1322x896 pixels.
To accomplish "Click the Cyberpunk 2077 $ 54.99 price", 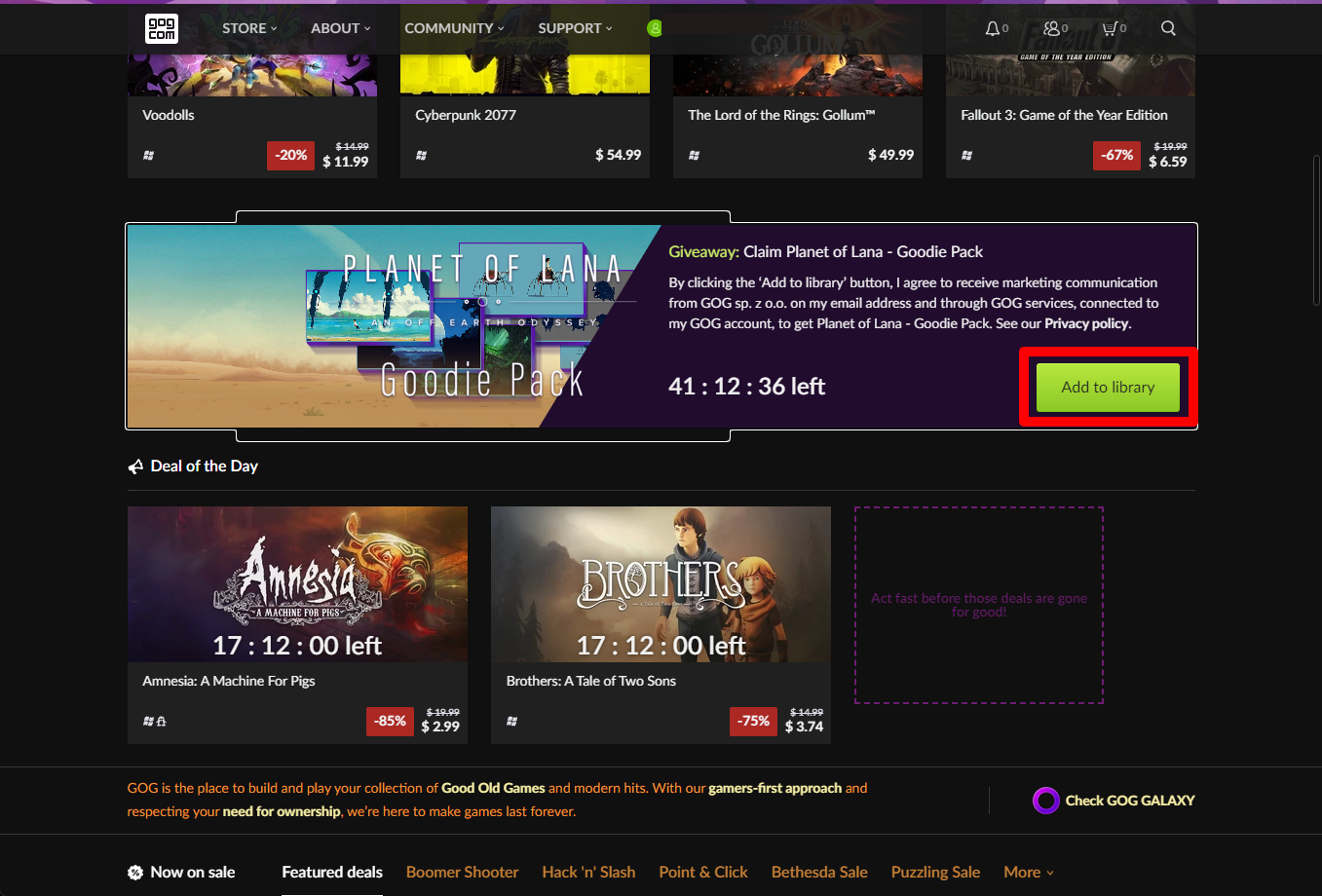I will click(619, 155).
